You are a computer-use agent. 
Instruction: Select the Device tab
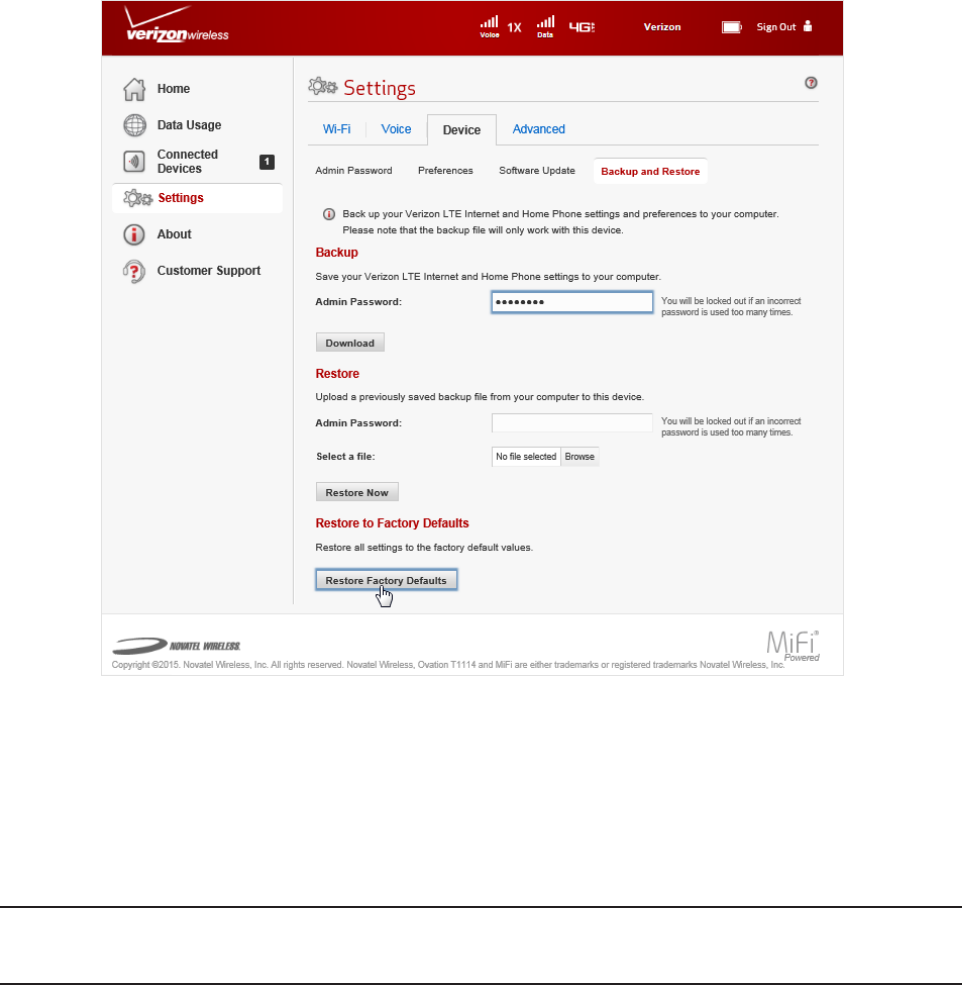click(462, 130)
